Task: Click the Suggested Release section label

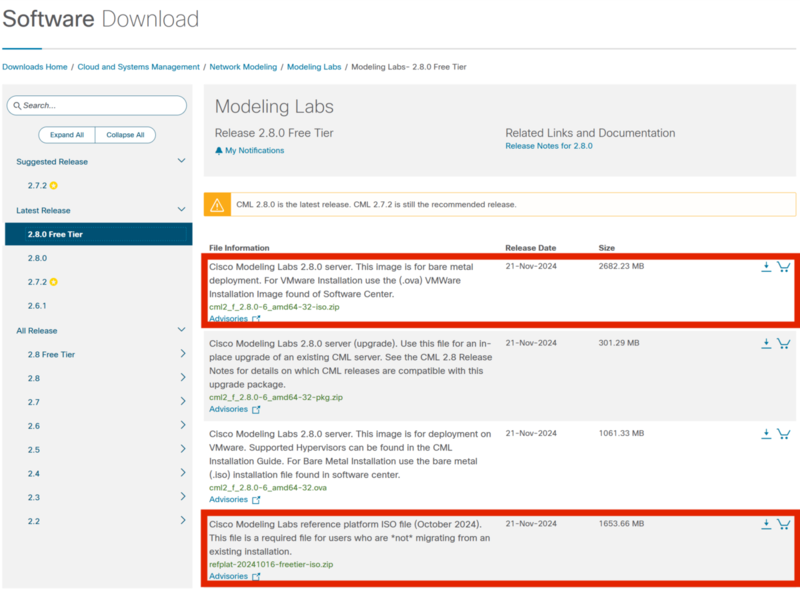Action: click(52, 162)
